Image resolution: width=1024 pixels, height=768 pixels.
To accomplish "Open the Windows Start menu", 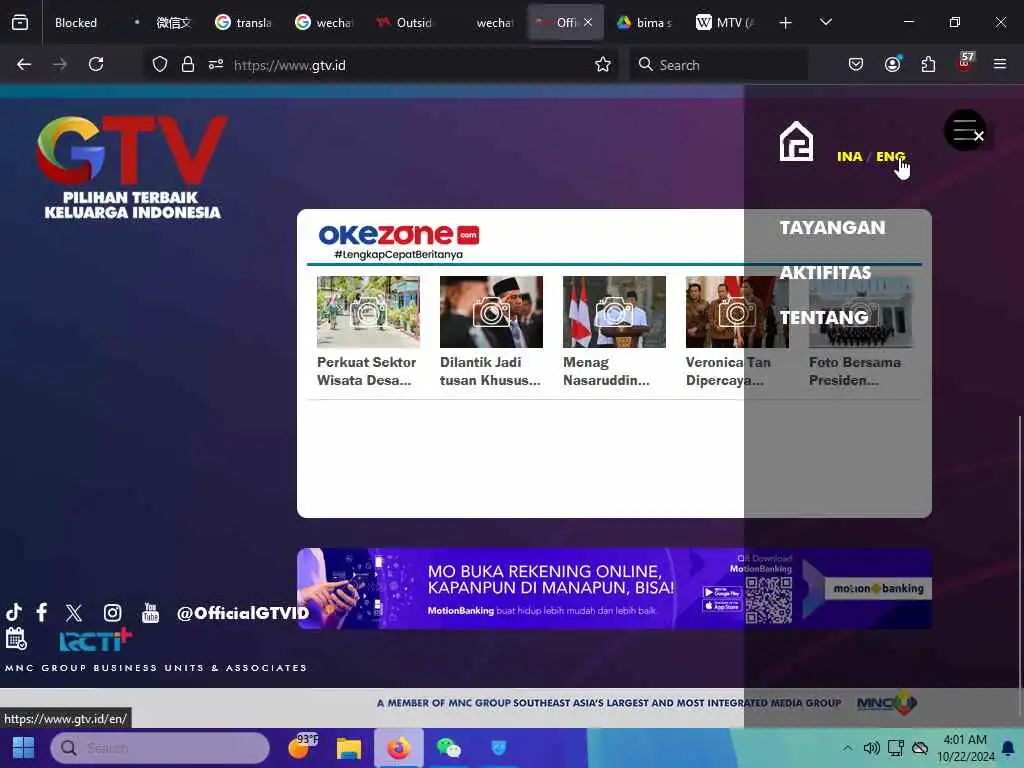I will coord(24,748).
